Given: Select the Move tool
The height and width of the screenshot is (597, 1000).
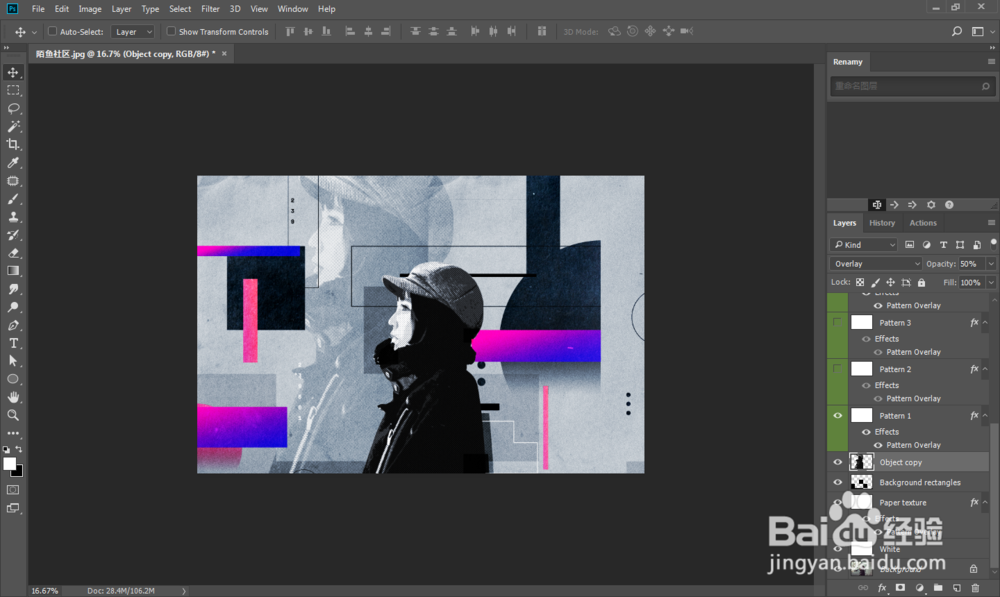Looking at the screenshot, I should (13, 72).
